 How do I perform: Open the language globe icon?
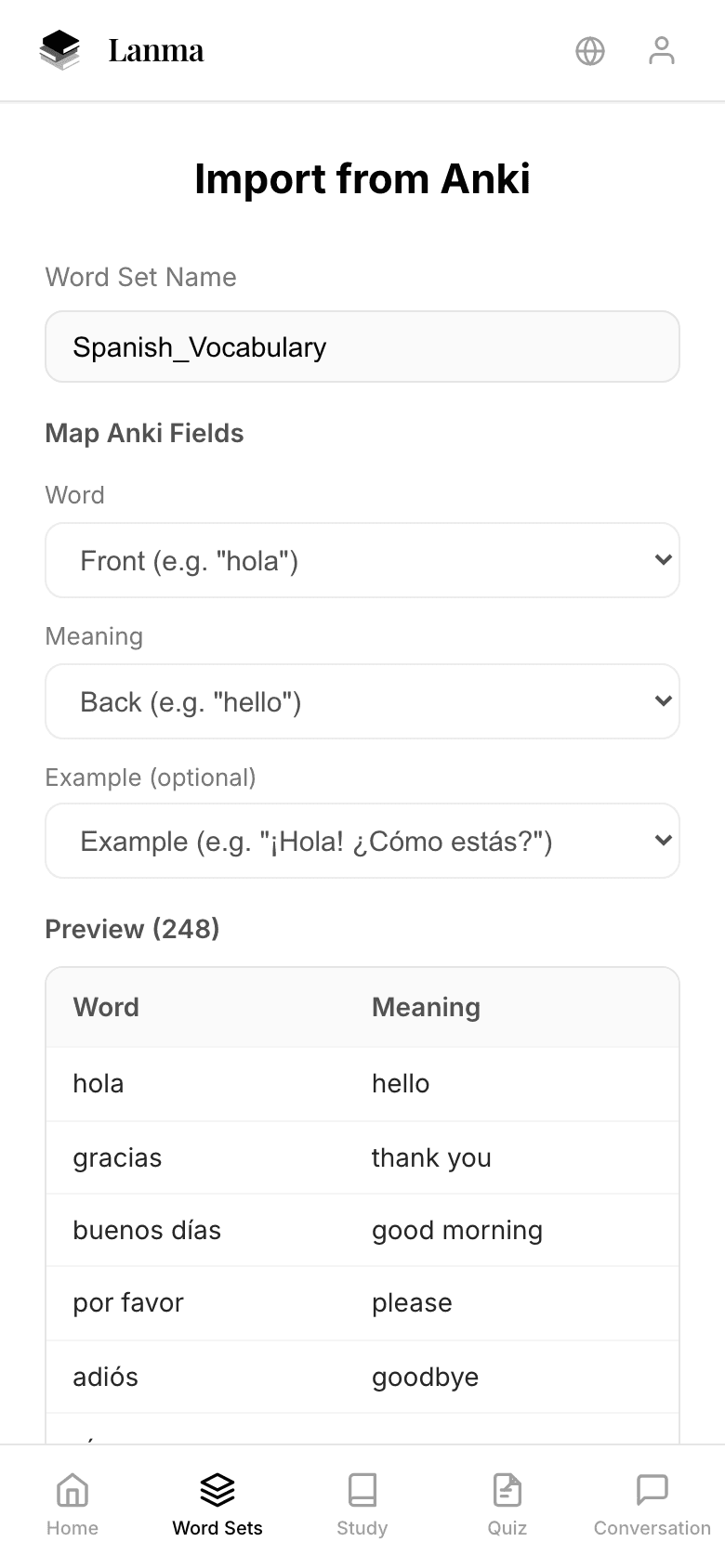(x=589, y=51)
